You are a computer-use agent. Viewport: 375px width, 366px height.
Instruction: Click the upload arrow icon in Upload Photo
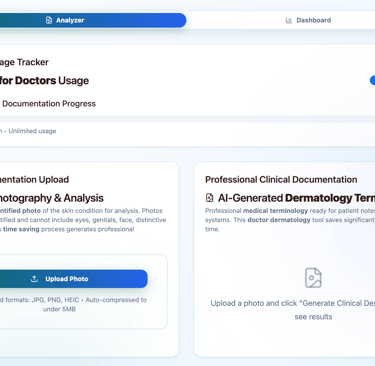34,279
